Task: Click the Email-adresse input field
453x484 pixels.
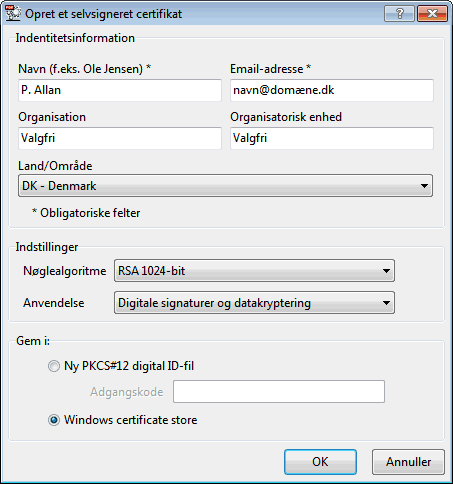Action: (x=332, y=90)
